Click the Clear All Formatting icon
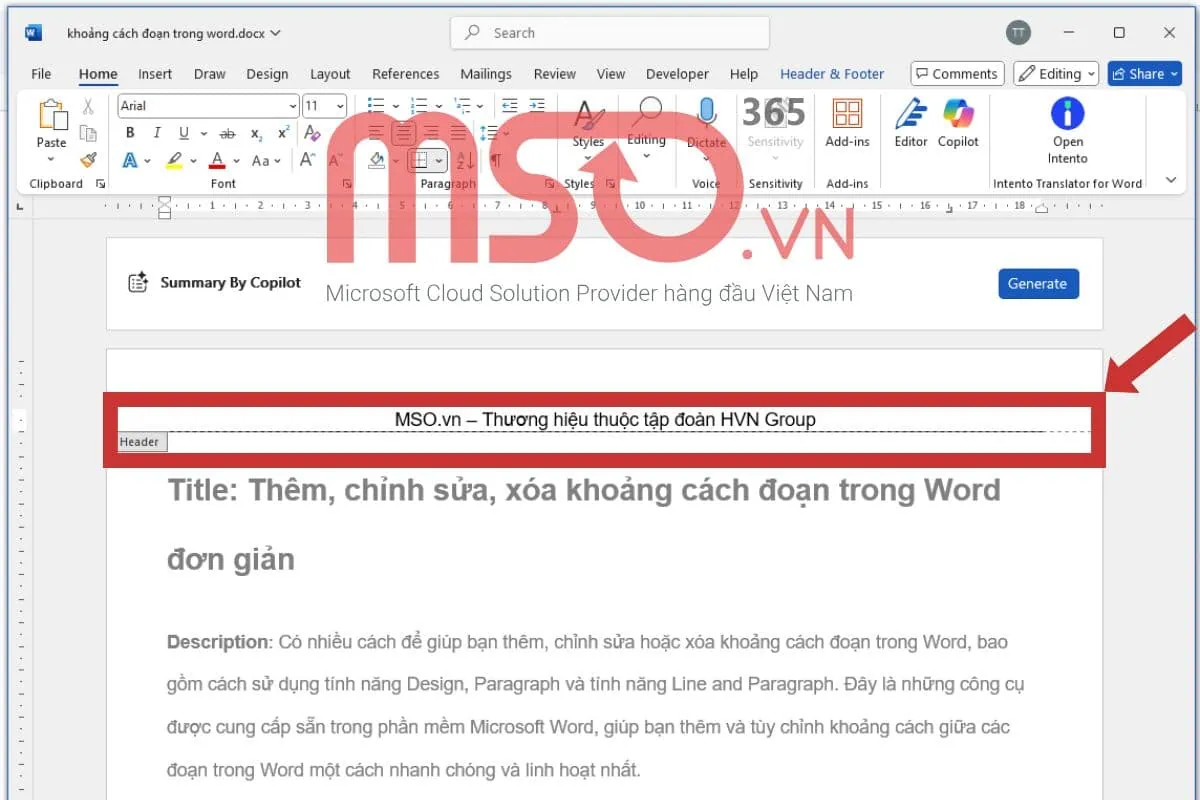 [312, 133]
